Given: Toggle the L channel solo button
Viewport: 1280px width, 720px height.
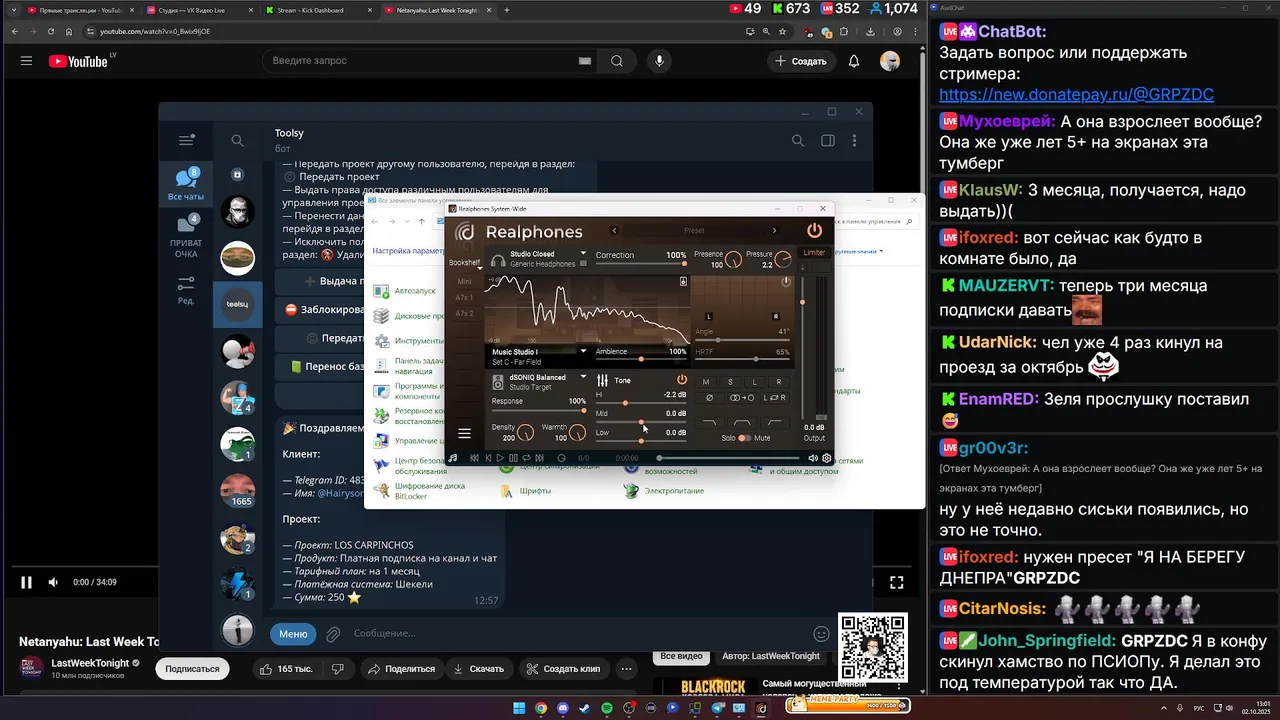Looking at the screenshot, I should [x=754, y=382].
